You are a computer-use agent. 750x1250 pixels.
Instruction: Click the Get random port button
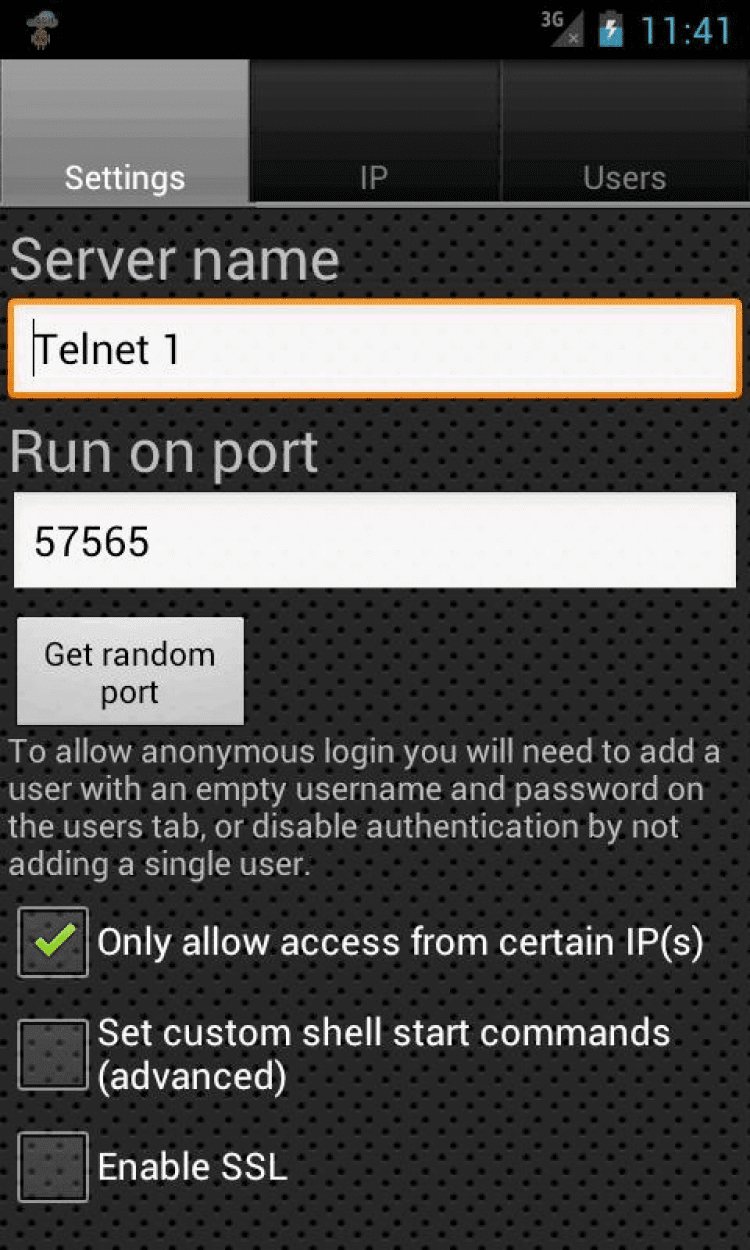click(x=130, y=671)
